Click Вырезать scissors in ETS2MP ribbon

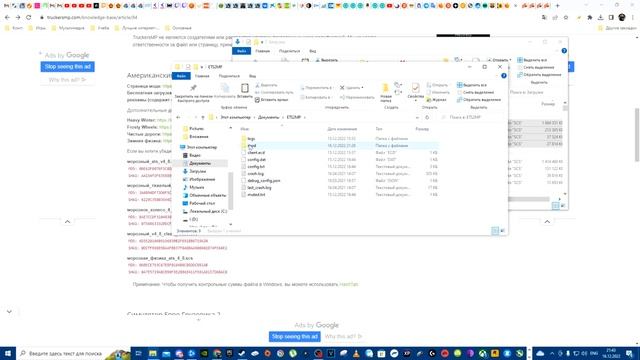[267, 85]
